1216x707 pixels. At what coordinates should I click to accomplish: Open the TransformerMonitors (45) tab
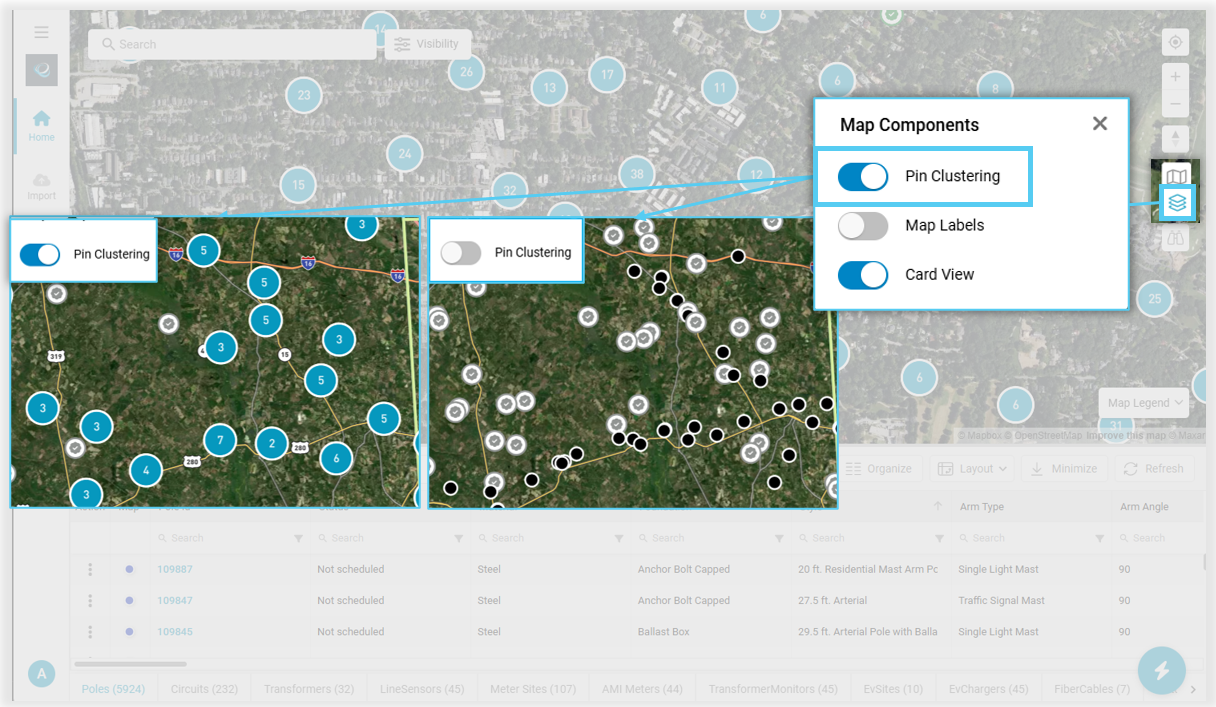(773, 689)
